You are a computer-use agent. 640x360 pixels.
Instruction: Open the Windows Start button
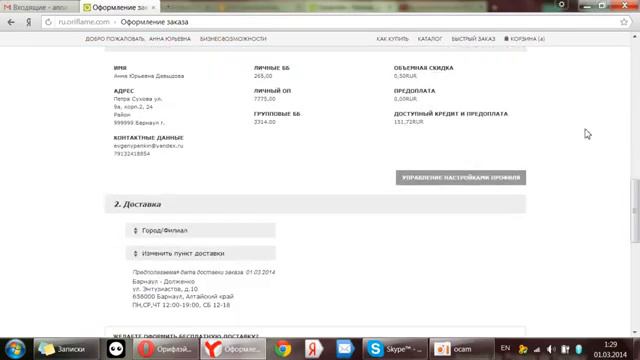pos(15,349)
